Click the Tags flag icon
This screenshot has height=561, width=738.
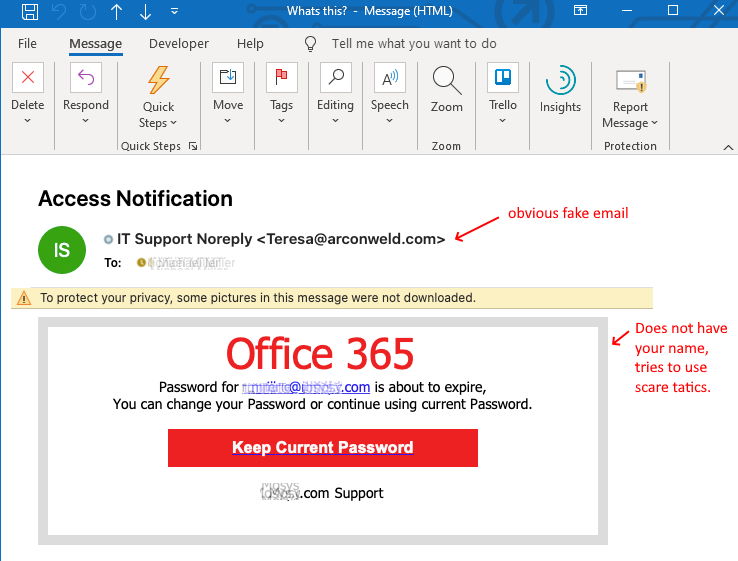(281, 77)
